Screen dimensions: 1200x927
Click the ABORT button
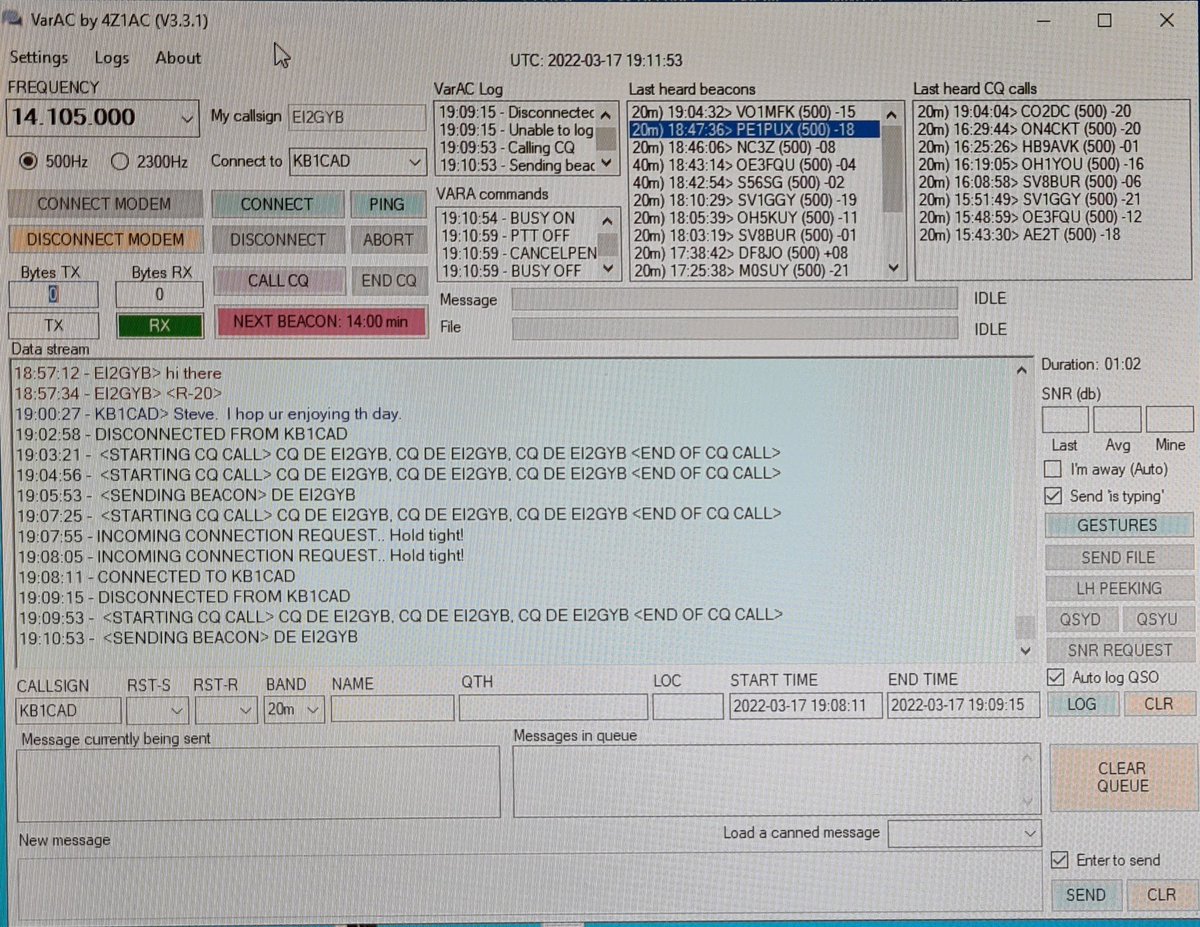[x=387, y=239]
